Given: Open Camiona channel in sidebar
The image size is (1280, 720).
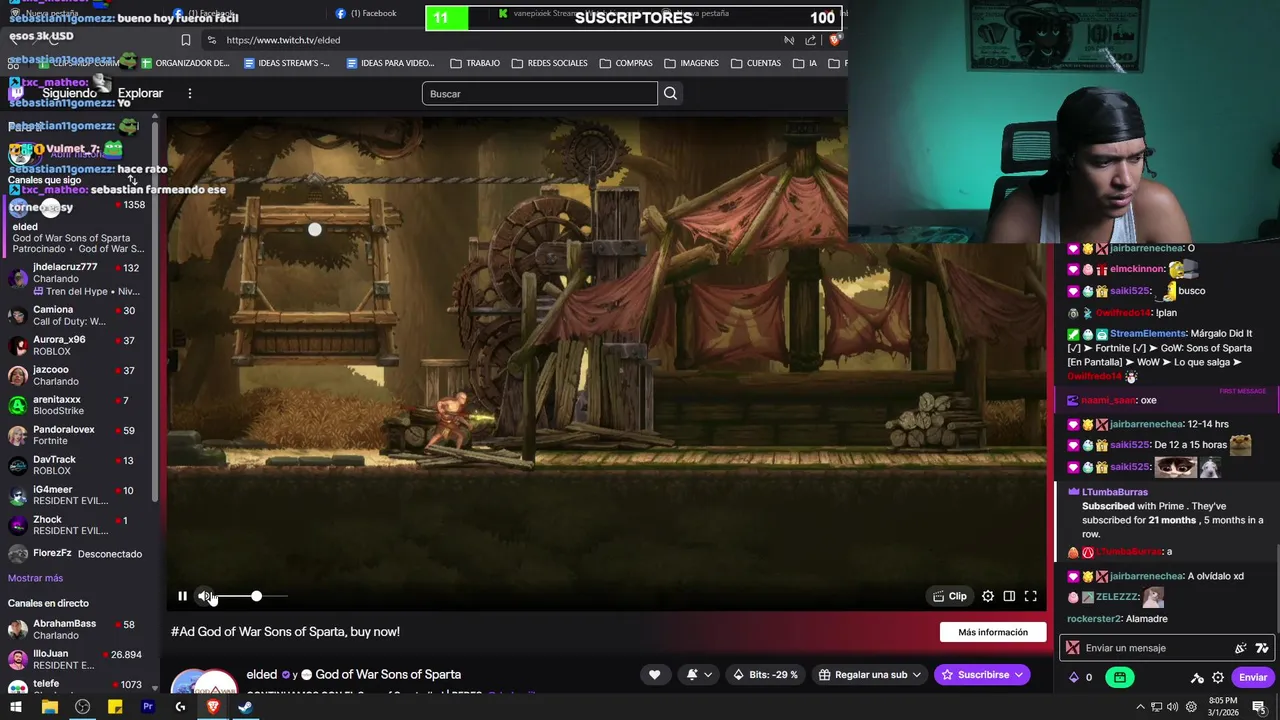Looking at the screenshot, I should [x=77, y=316].
